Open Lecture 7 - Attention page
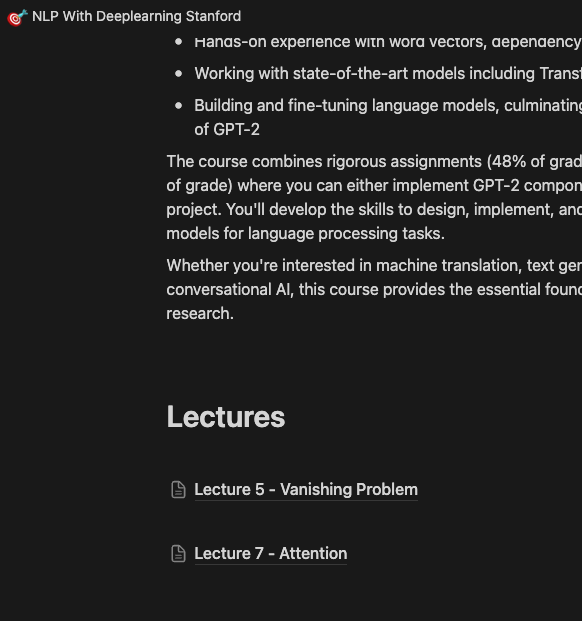The width and height of the screenshot is (582, 621). coord(270,554)
